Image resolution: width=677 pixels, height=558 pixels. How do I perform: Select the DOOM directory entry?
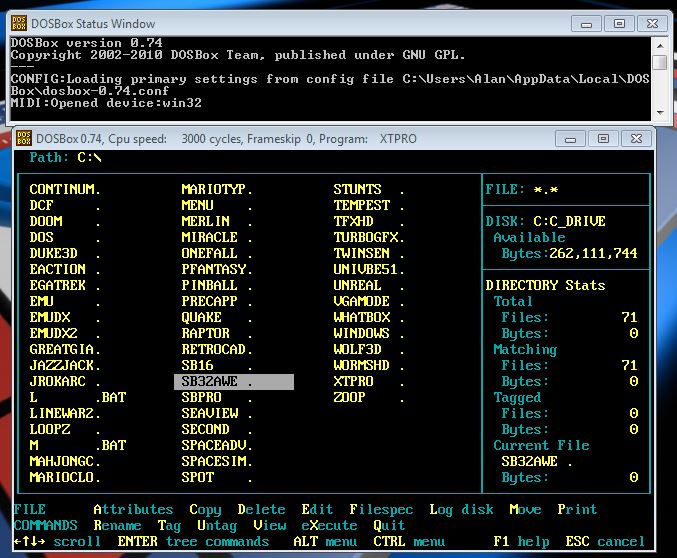coord(65,222)
